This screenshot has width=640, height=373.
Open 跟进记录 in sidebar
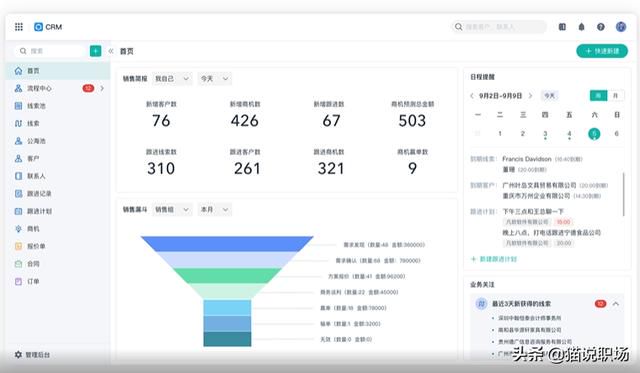58,193
